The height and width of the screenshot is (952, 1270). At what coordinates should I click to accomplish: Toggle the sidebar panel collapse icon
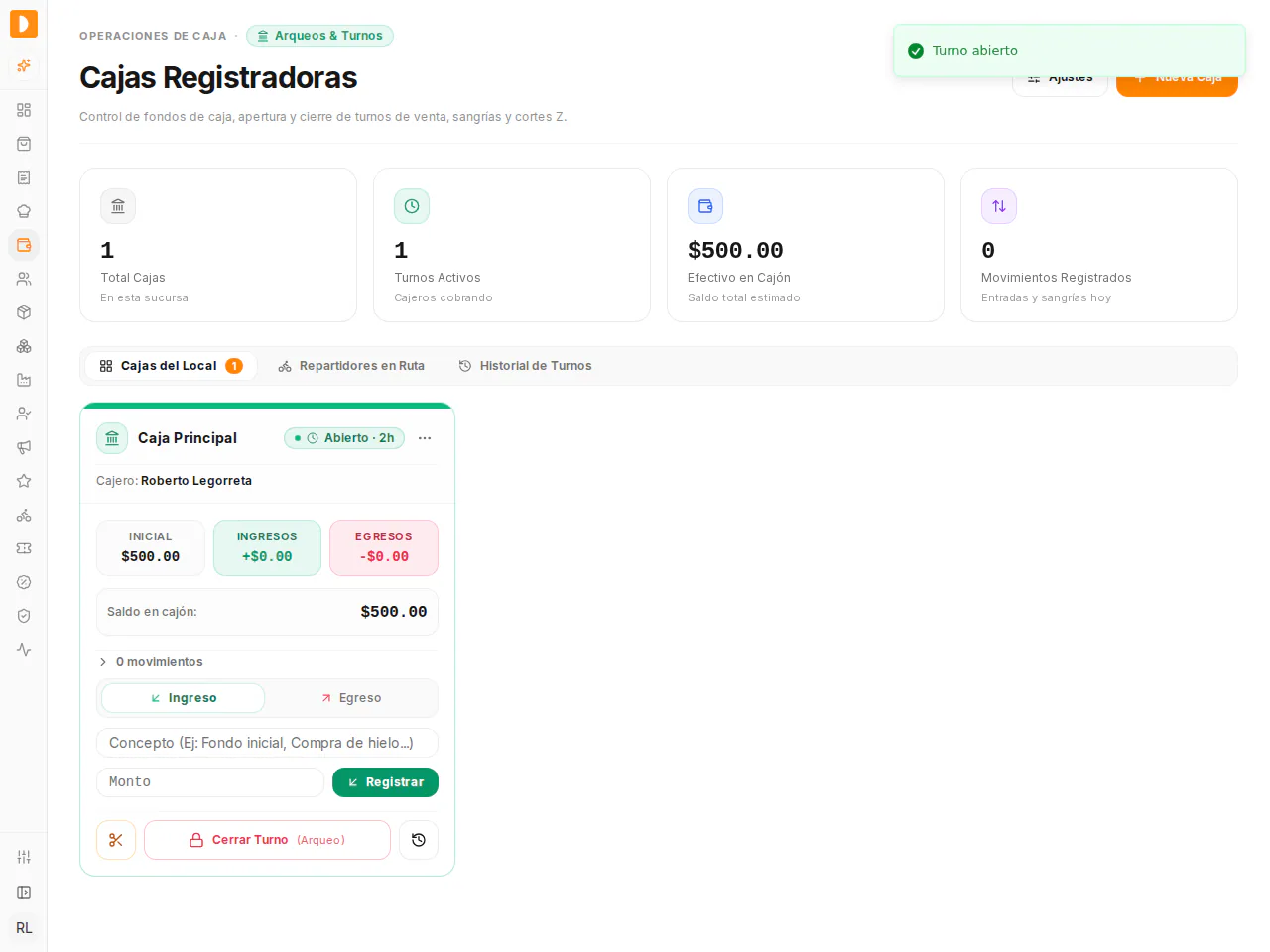24,892
